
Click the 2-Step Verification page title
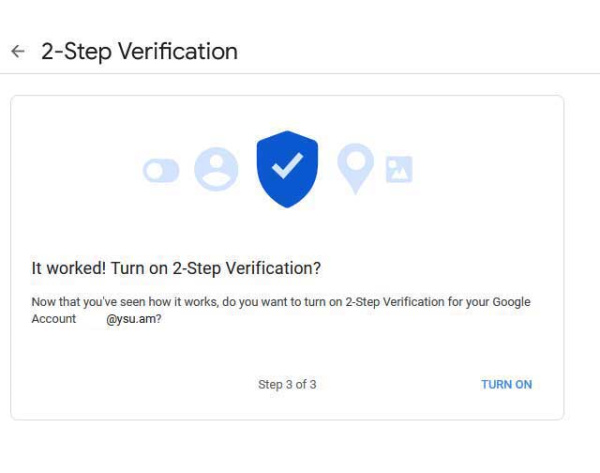[x=139, y=51]
